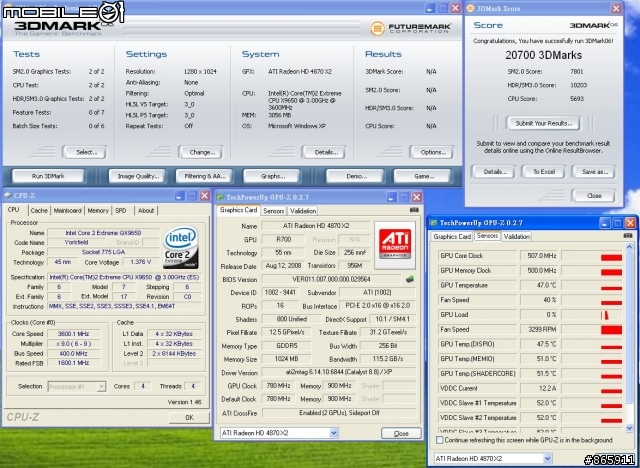The height and width of the screenshot is (468, 640).
Task: Open the About tab in CPU-Z
Action: coord(146,211)
